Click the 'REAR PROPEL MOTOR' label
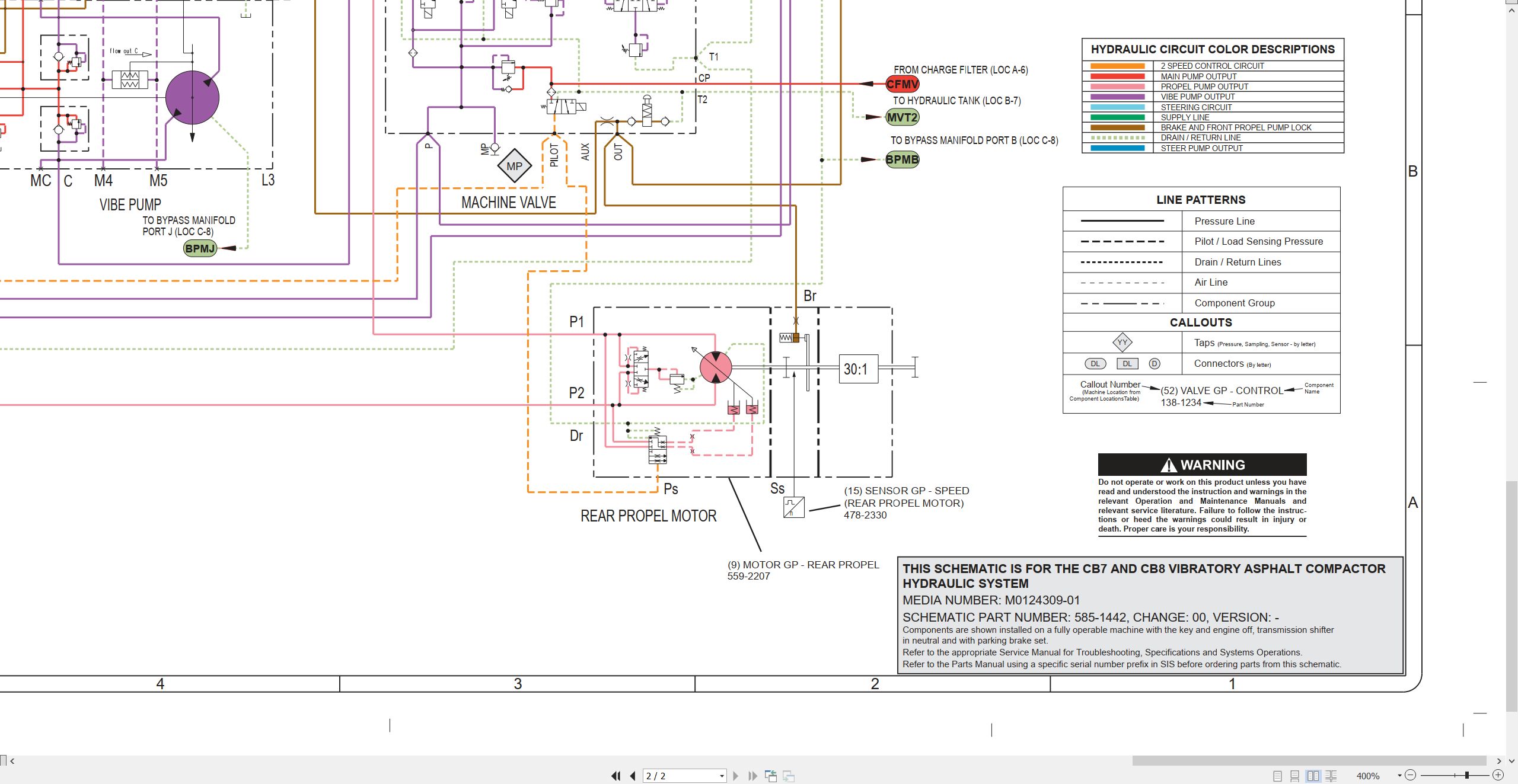This screenshot has width=1518, height=784. 648,516
